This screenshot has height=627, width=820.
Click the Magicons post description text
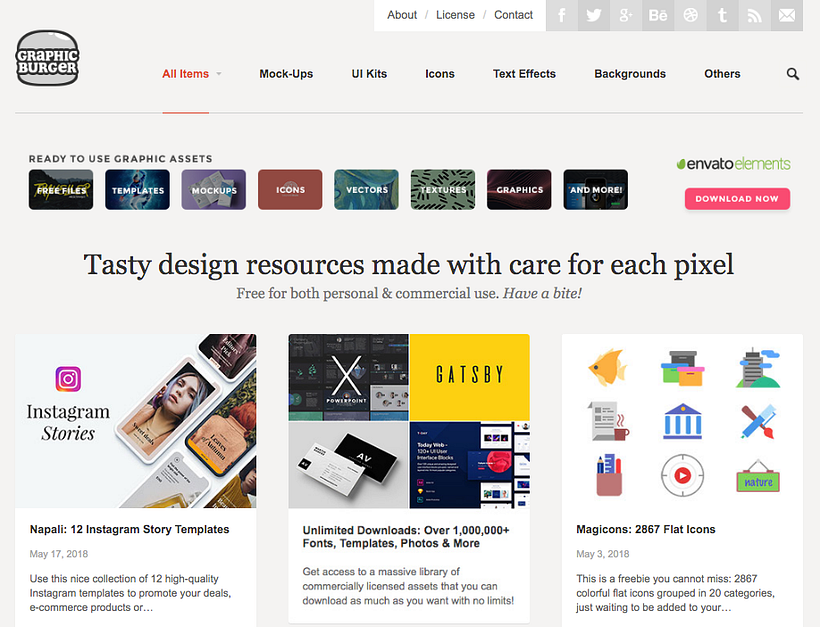(676, 593)
